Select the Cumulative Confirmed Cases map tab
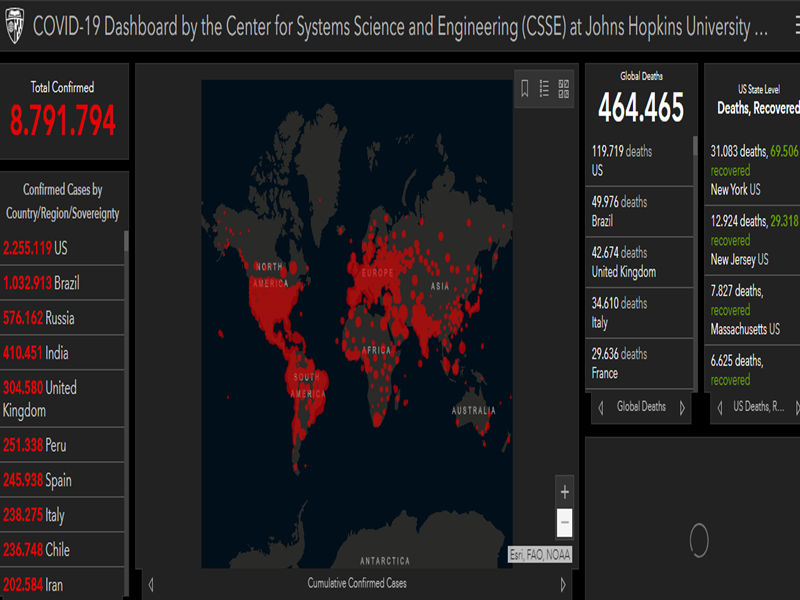The image size is (800, 600). coord(357,583)
